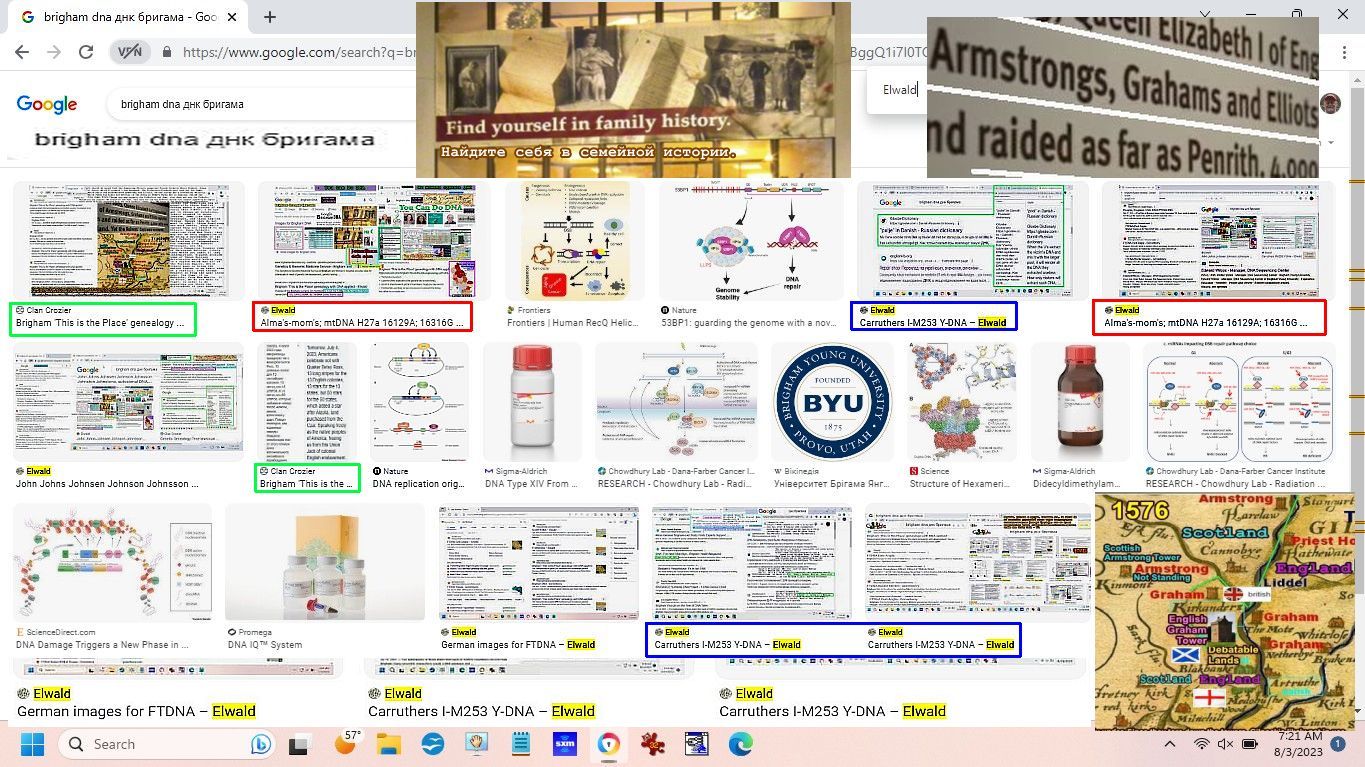Image resolution: width=1365 pixels, height=767 pixels.
Task: Open "Brigham 'This is the Place' genealogy" link
Action: click(x=100, y=323)
